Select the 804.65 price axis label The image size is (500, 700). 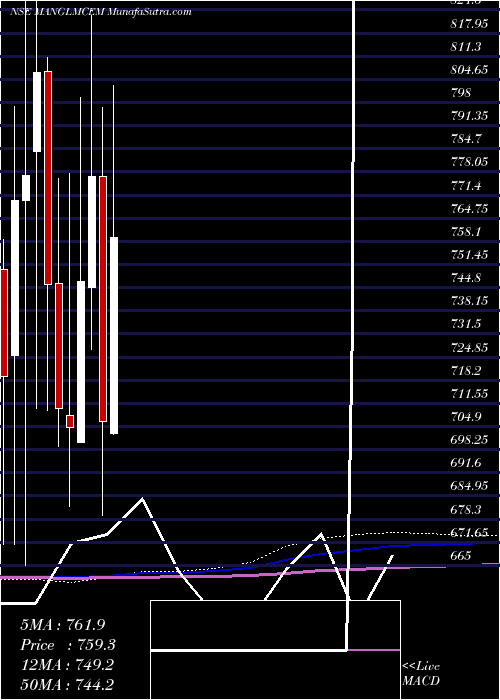tap(469, 70)
